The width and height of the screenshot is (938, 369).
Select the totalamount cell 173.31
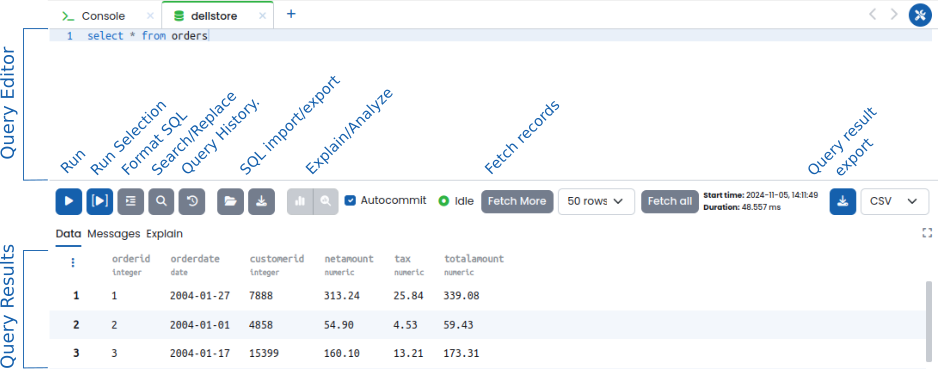pyautogui.click(x=461, y=353)
